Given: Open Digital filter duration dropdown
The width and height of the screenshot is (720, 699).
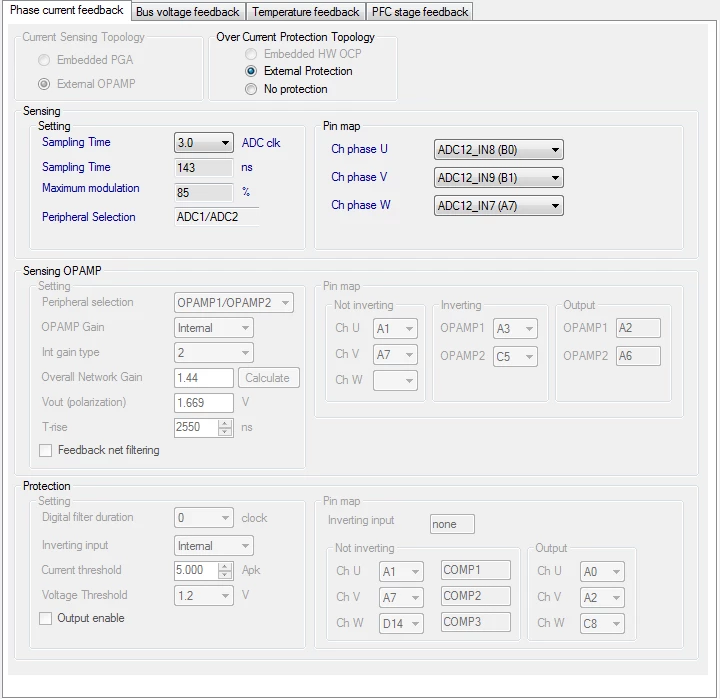Looking at the screenshot, I should (204, 518).
